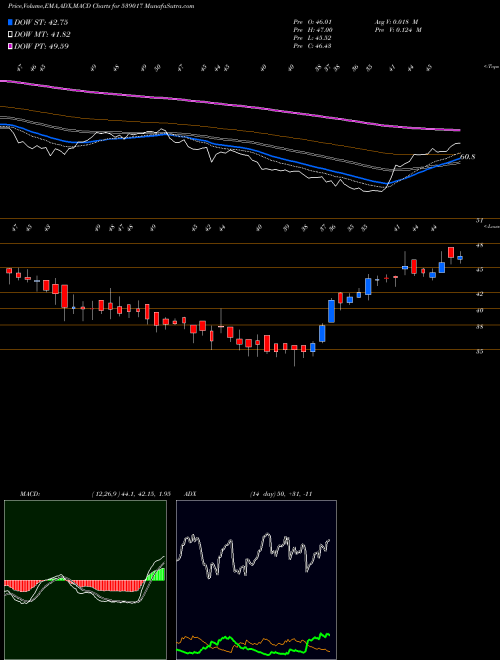Open the MACD histogram chart panel

[x=85, y=580]
